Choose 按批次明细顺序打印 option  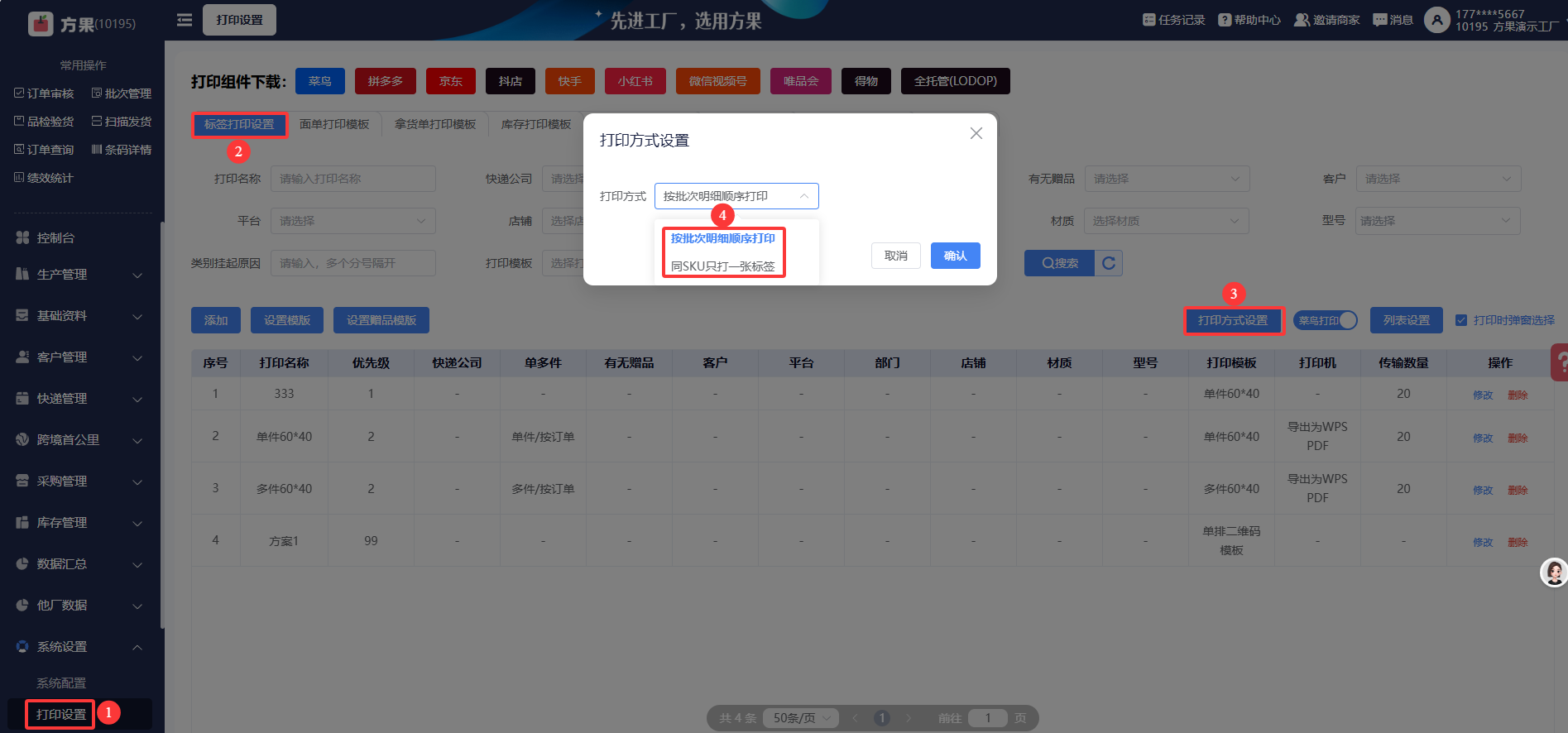[723, 238]
